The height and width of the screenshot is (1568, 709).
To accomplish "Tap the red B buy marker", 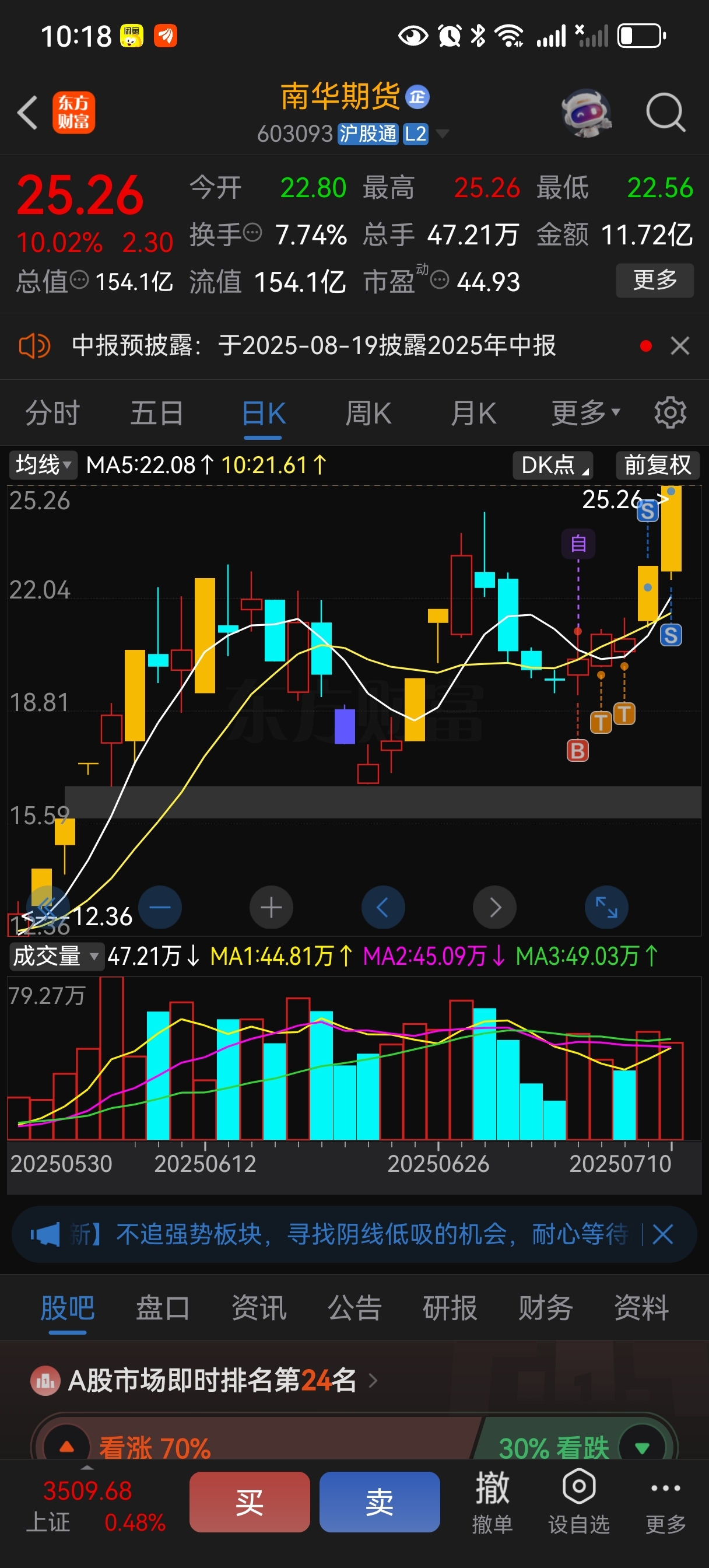I will [x=578, y=751].
